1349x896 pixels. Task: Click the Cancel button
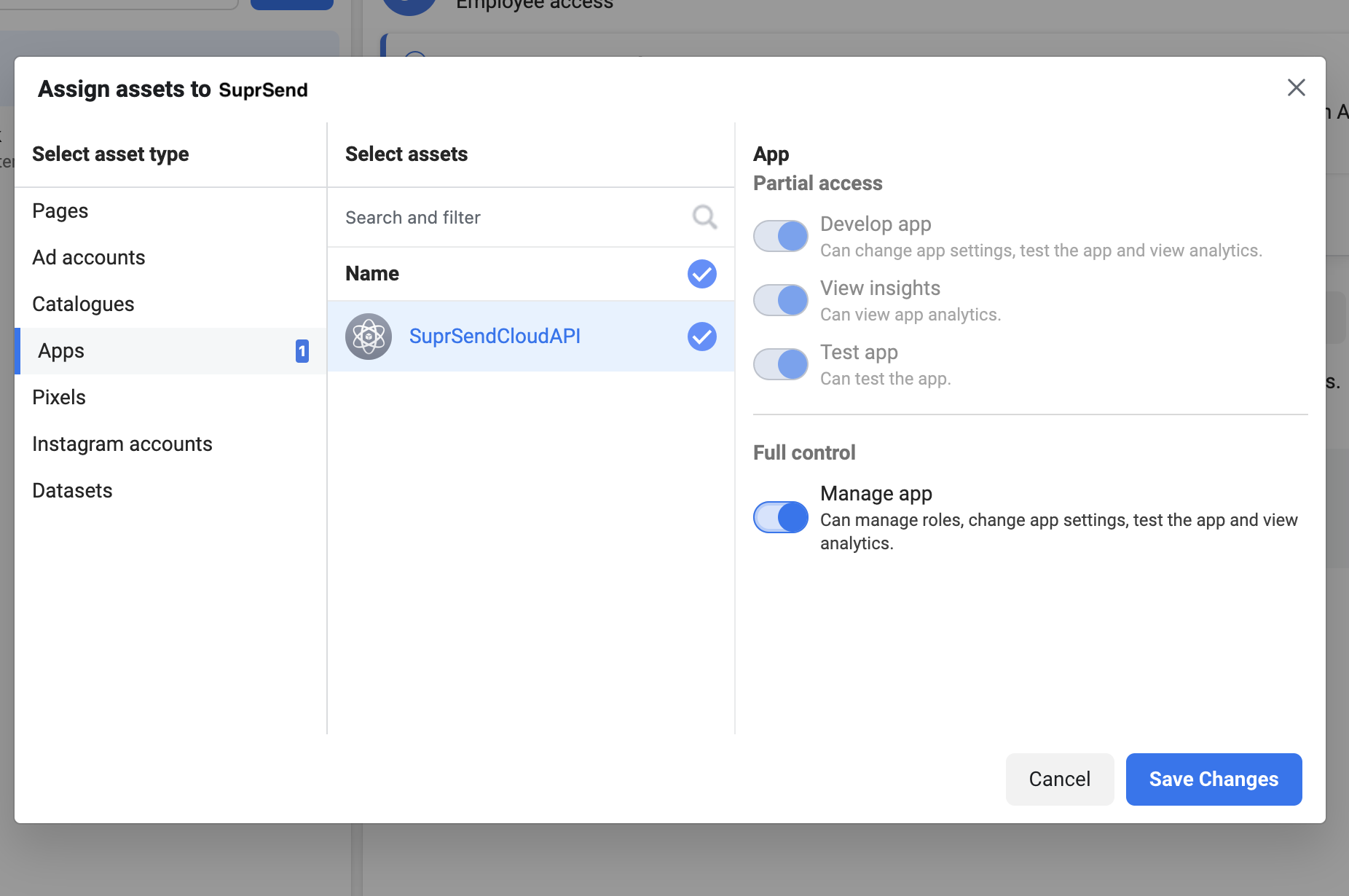1060,779
